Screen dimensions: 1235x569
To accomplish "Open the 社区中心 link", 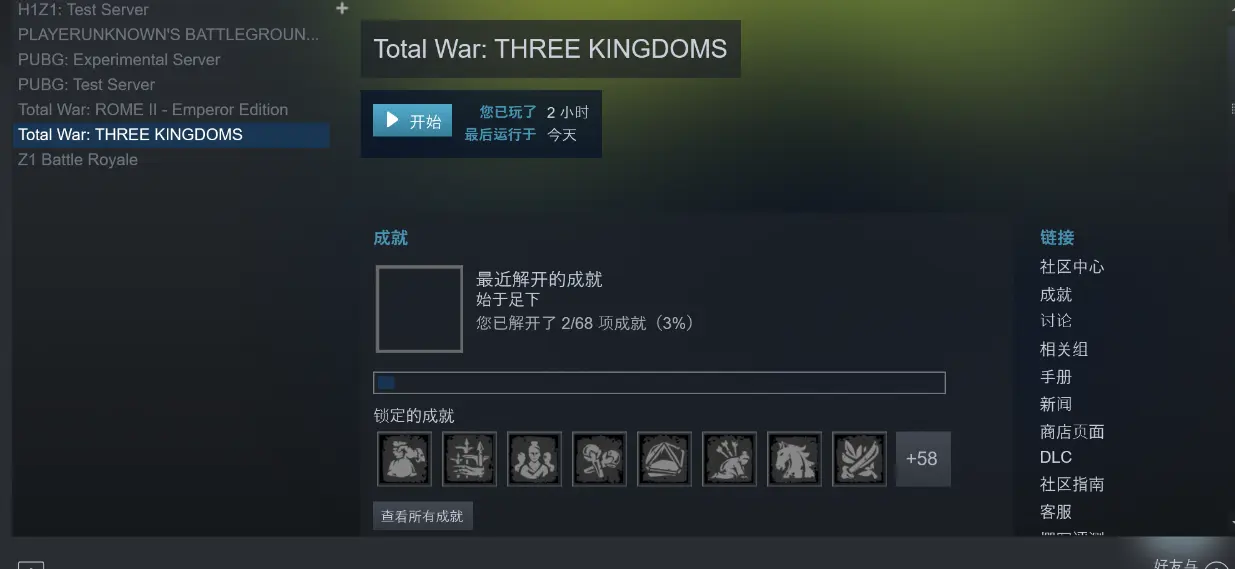I will click(1072, 267).
